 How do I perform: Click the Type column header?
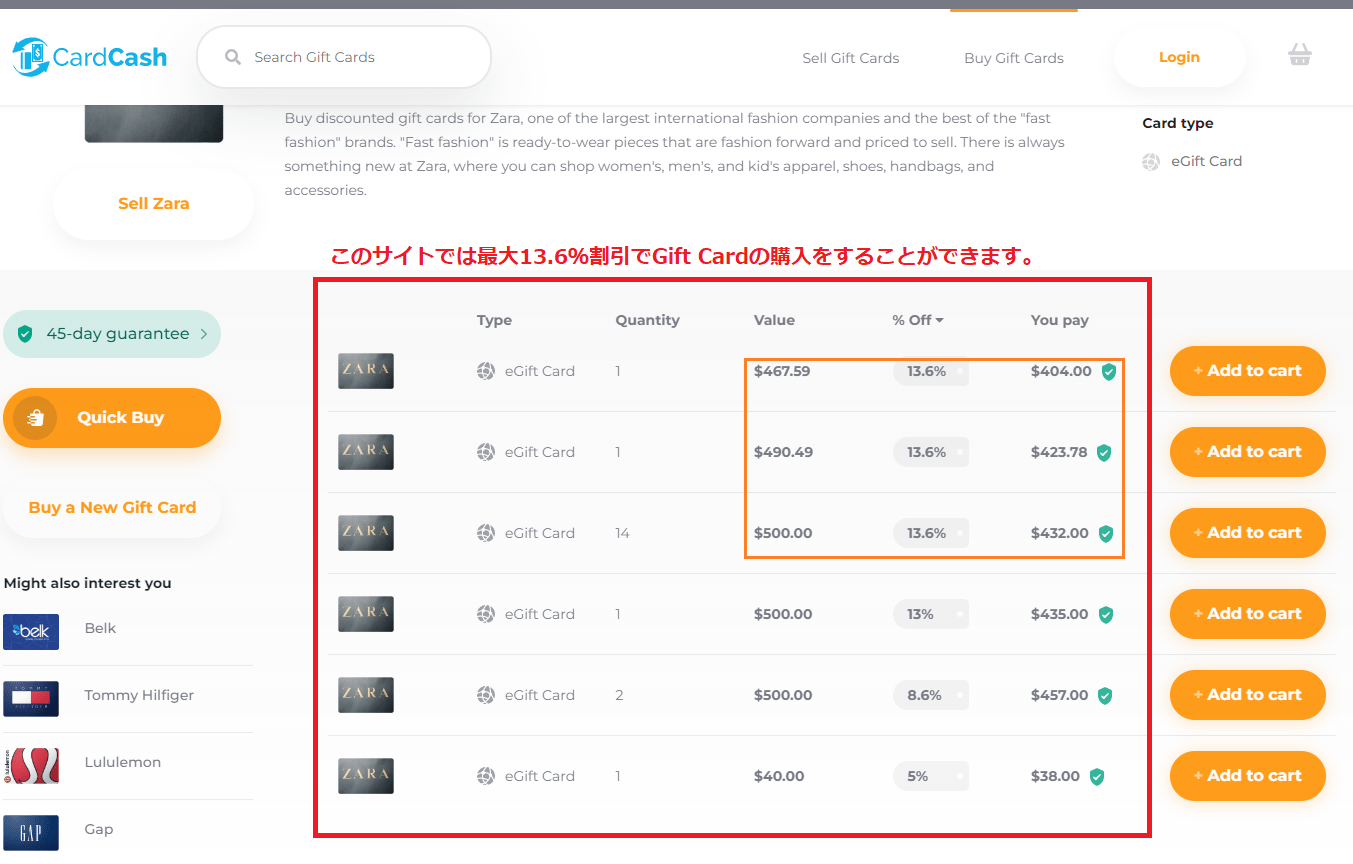(494, 320)
